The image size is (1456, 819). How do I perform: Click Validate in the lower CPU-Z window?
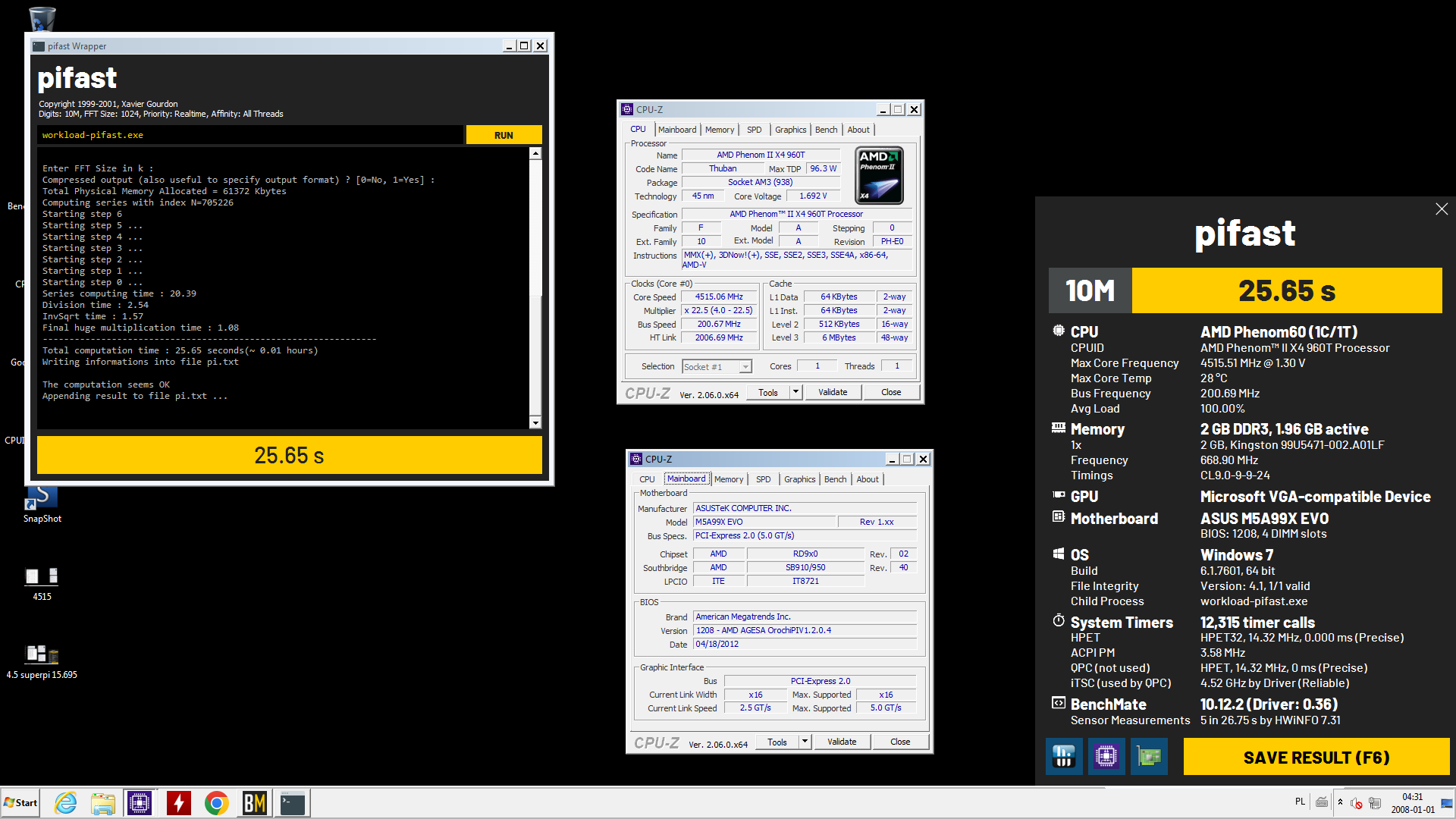pos(842,742)
